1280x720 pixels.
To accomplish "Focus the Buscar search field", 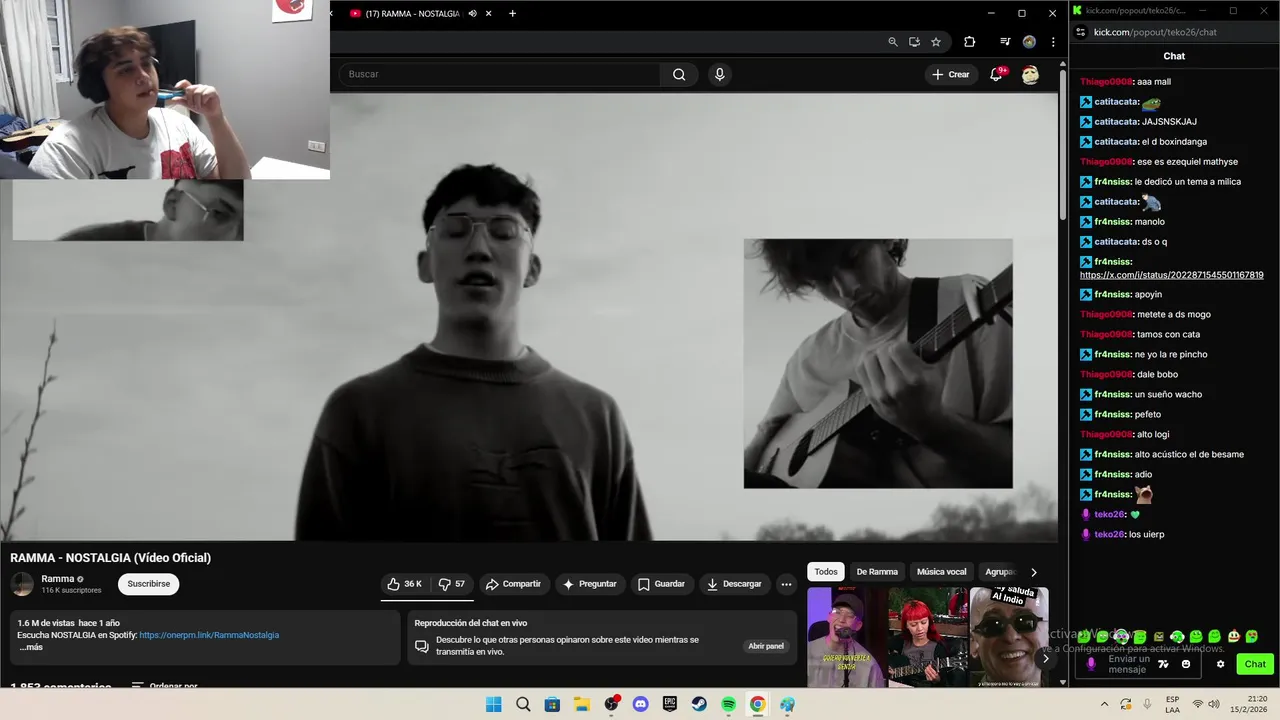I will pos(500,74).
